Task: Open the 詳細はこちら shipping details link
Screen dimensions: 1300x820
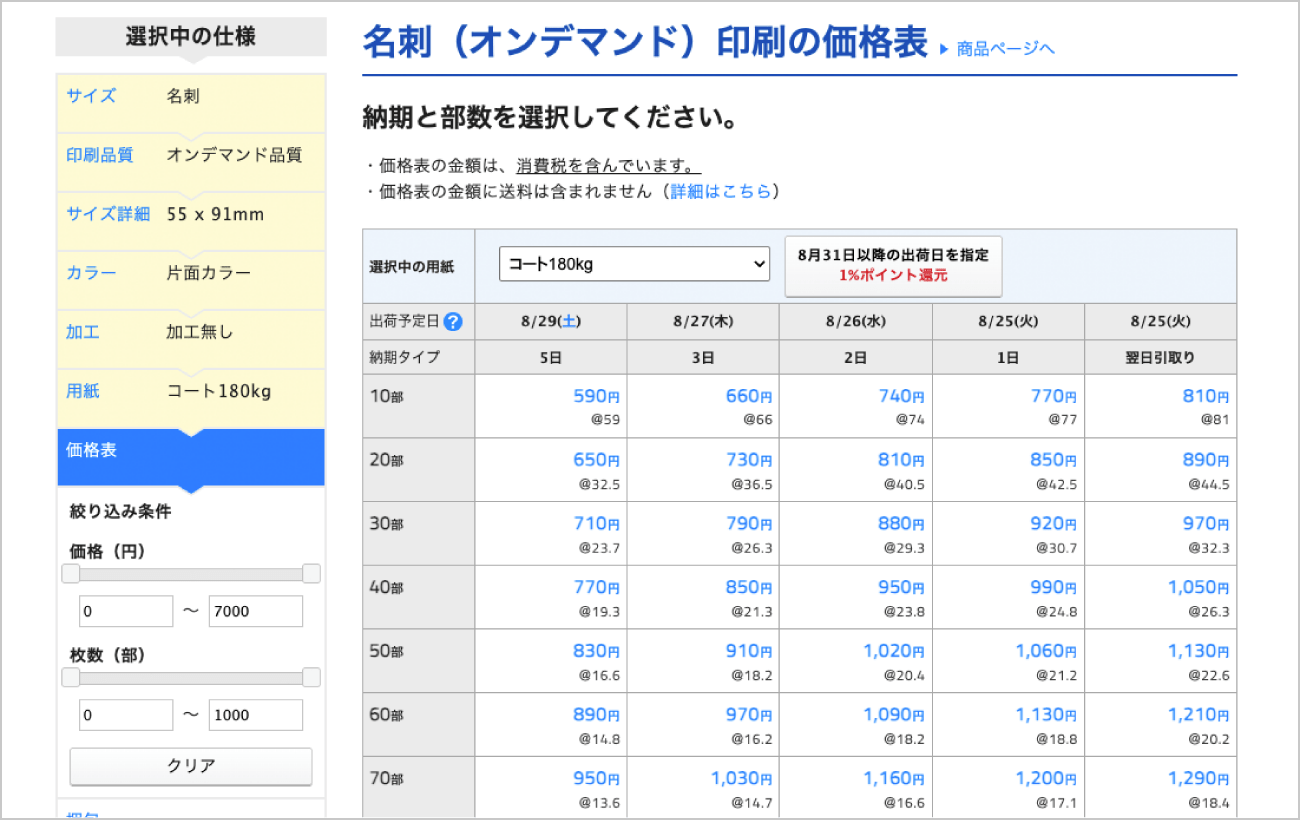Action: click(721, 191)
